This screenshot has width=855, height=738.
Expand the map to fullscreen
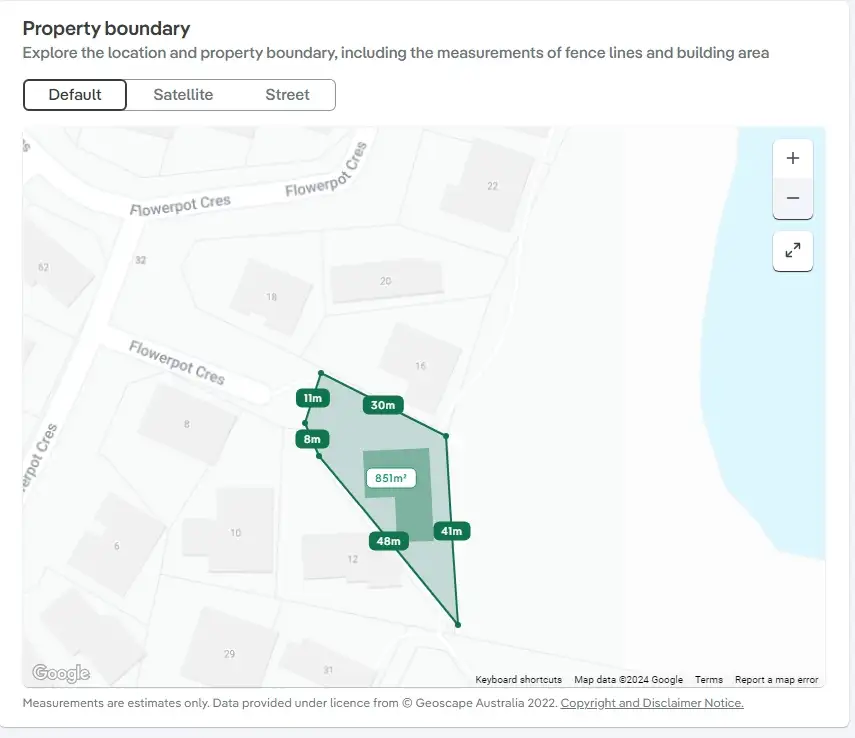pyautogui.click(x=793, y=251)
